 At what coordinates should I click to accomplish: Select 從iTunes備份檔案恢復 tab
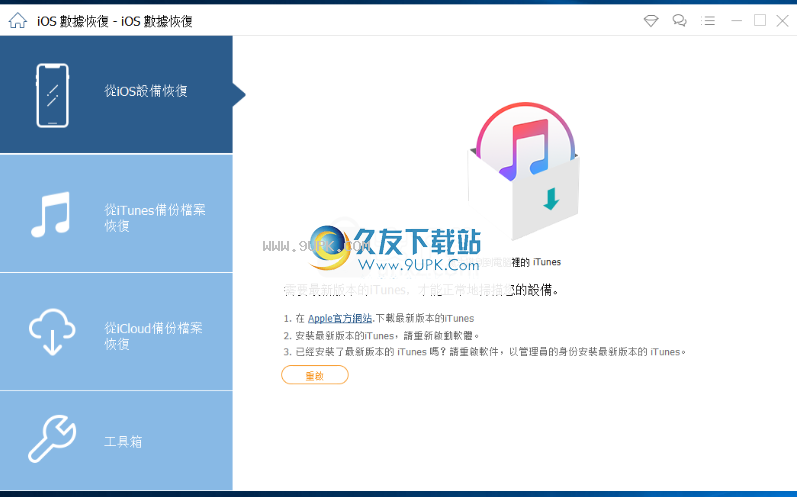[x=116, y=213]
